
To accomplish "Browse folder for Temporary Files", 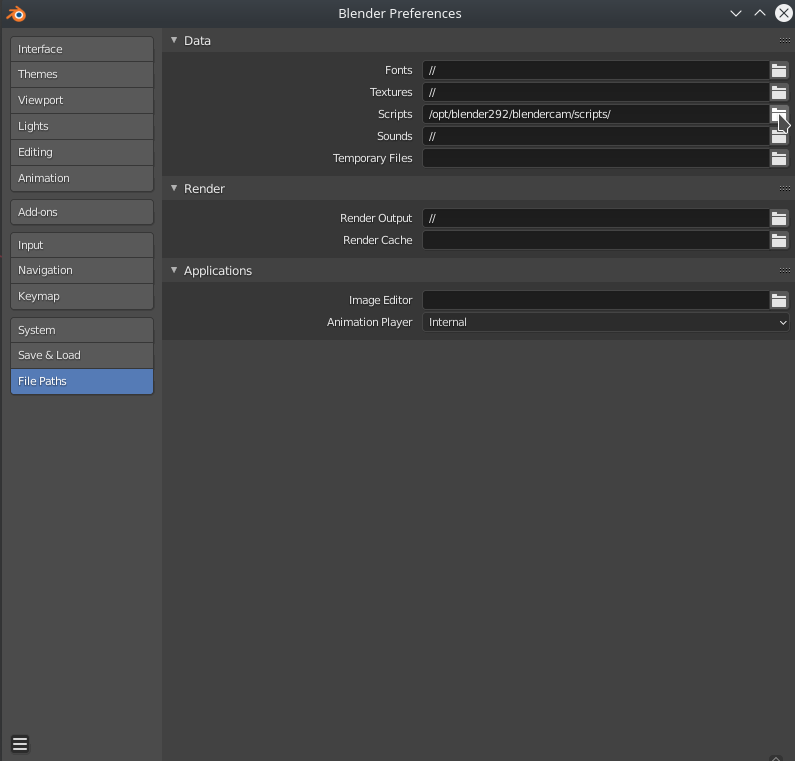I will 779,158.
